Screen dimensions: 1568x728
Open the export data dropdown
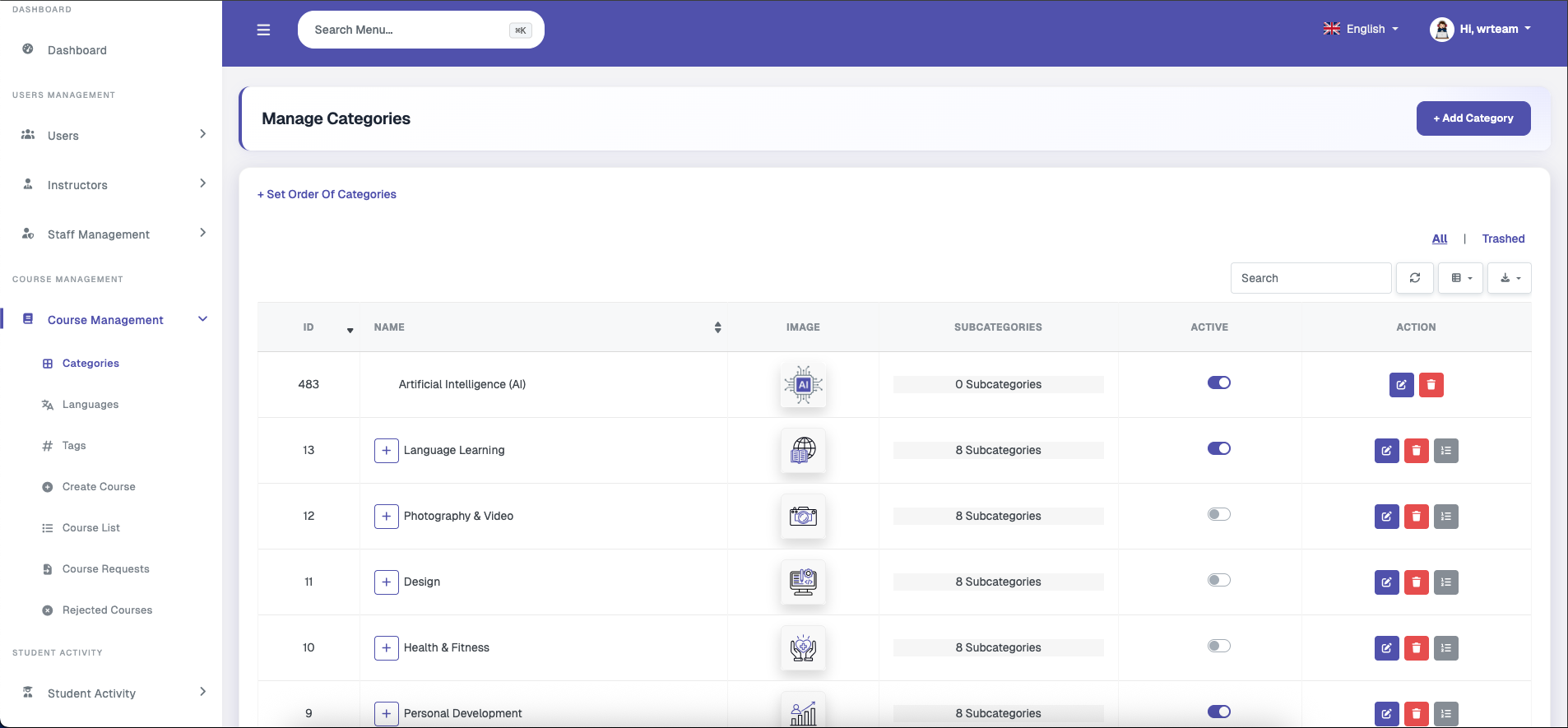pos(1510,278)
